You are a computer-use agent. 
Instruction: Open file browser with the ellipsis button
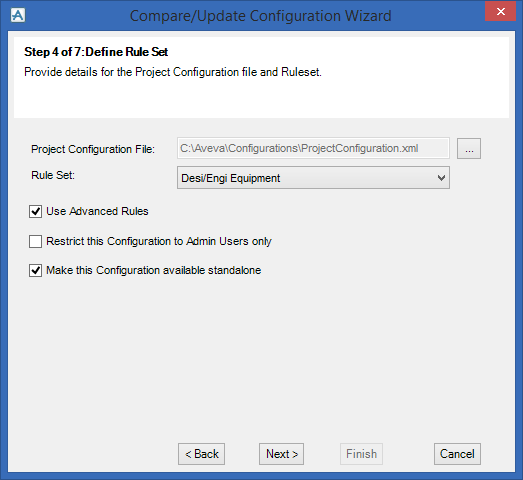click(x=469, y=148)
